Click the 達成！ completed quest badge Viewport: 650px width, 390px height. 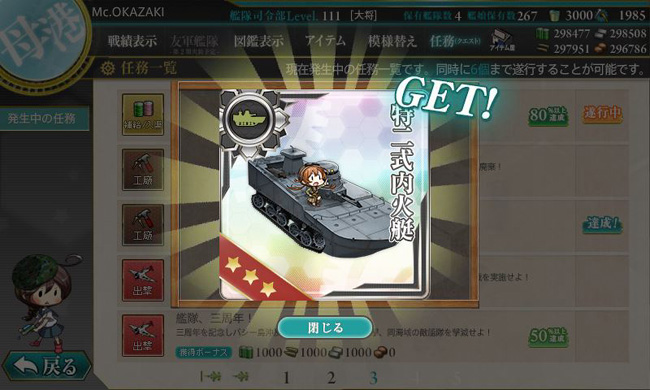coord(602,224)
